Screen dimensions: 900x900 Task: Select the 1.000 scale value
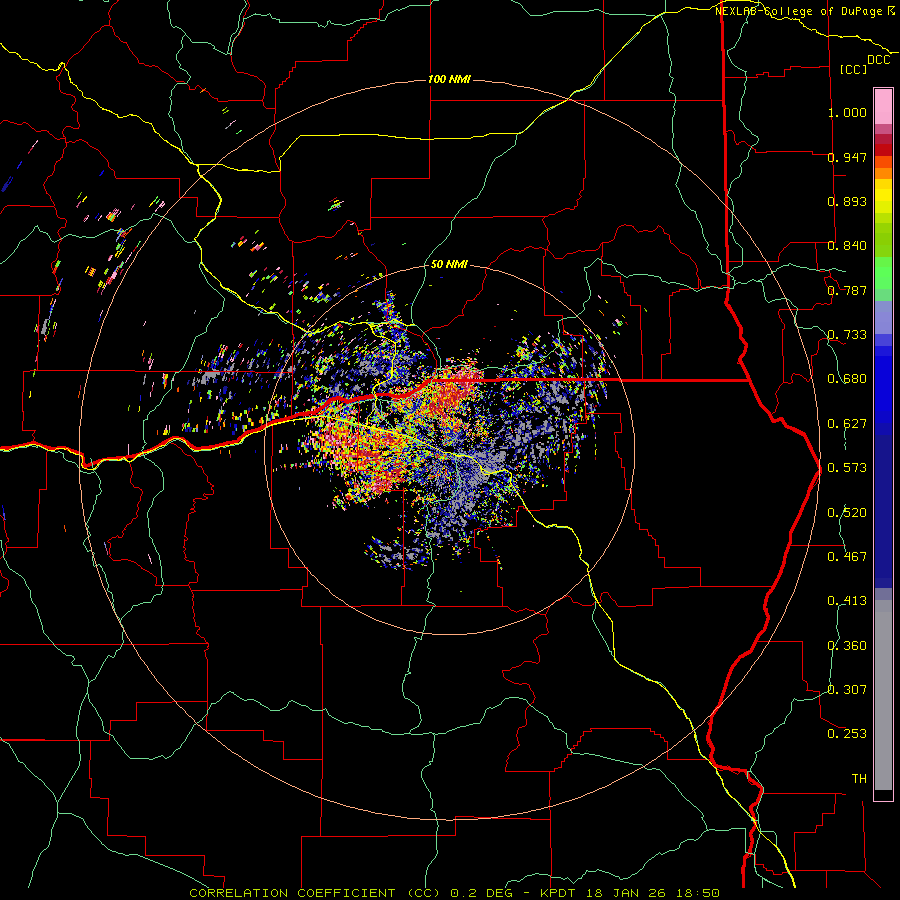[x=847, y=112]
